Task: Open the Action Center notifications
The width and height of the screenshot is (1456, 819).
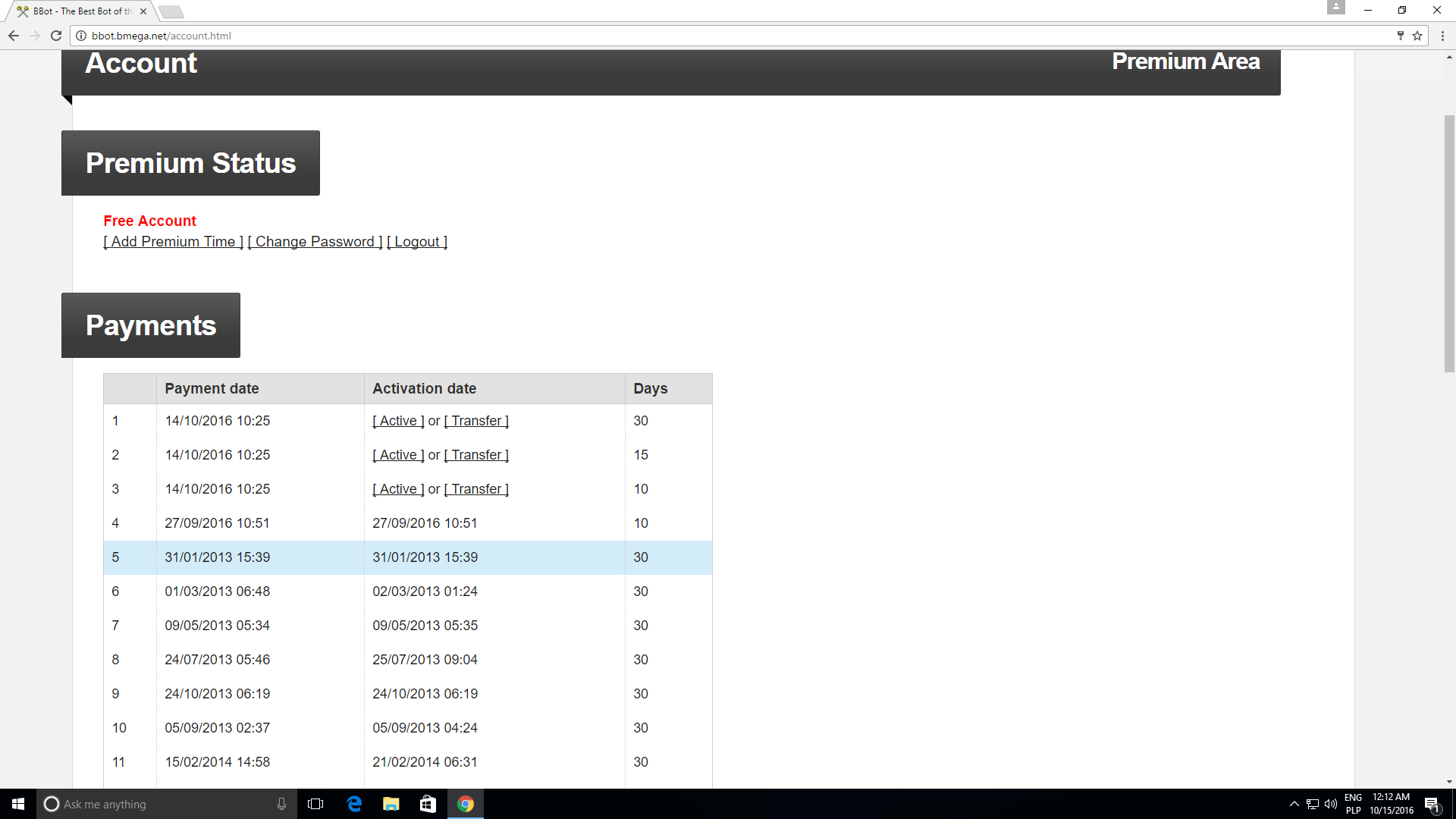Action: coord(1432,804)
